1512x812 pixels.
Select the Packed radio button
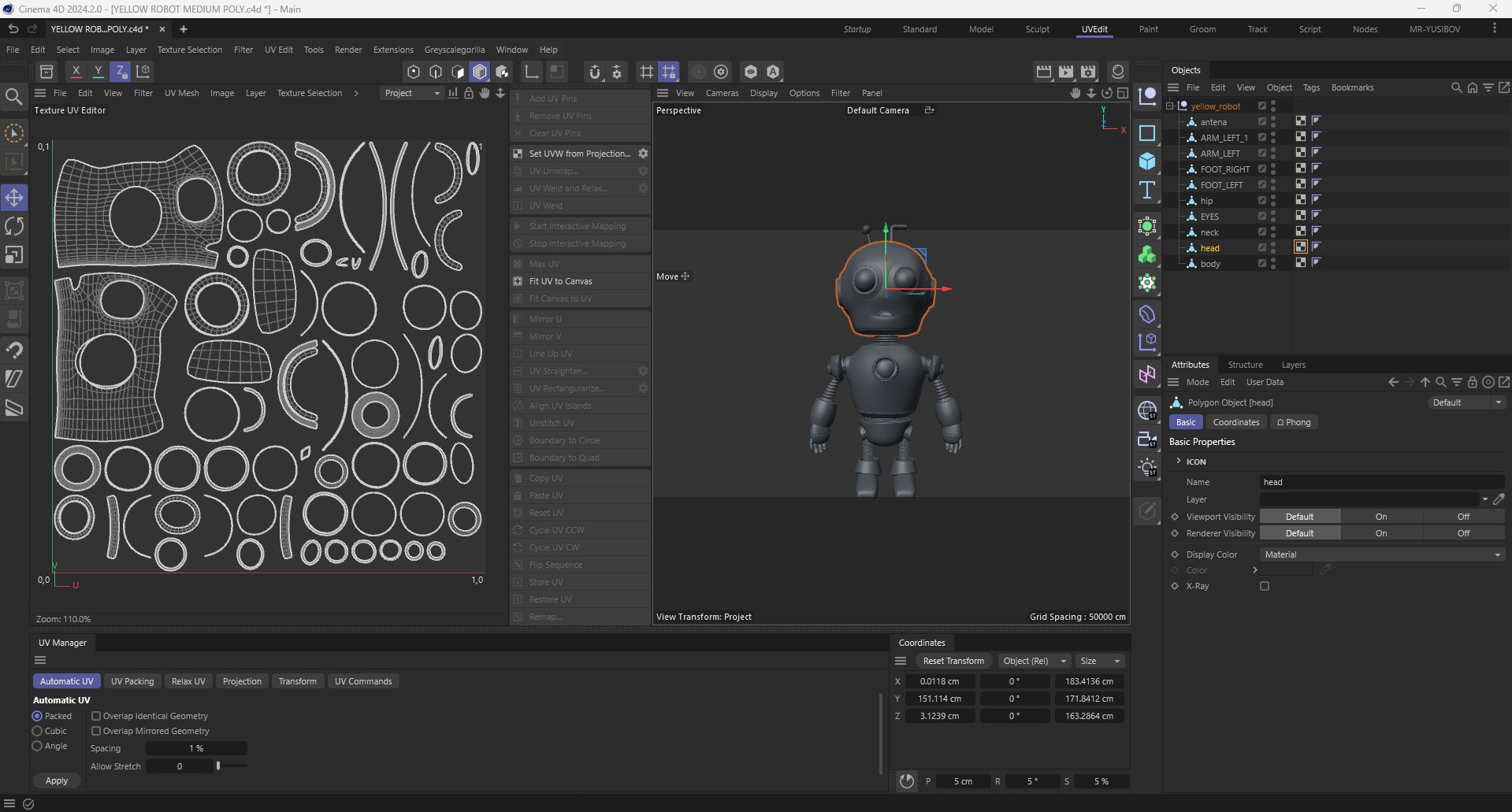(37, 716)
